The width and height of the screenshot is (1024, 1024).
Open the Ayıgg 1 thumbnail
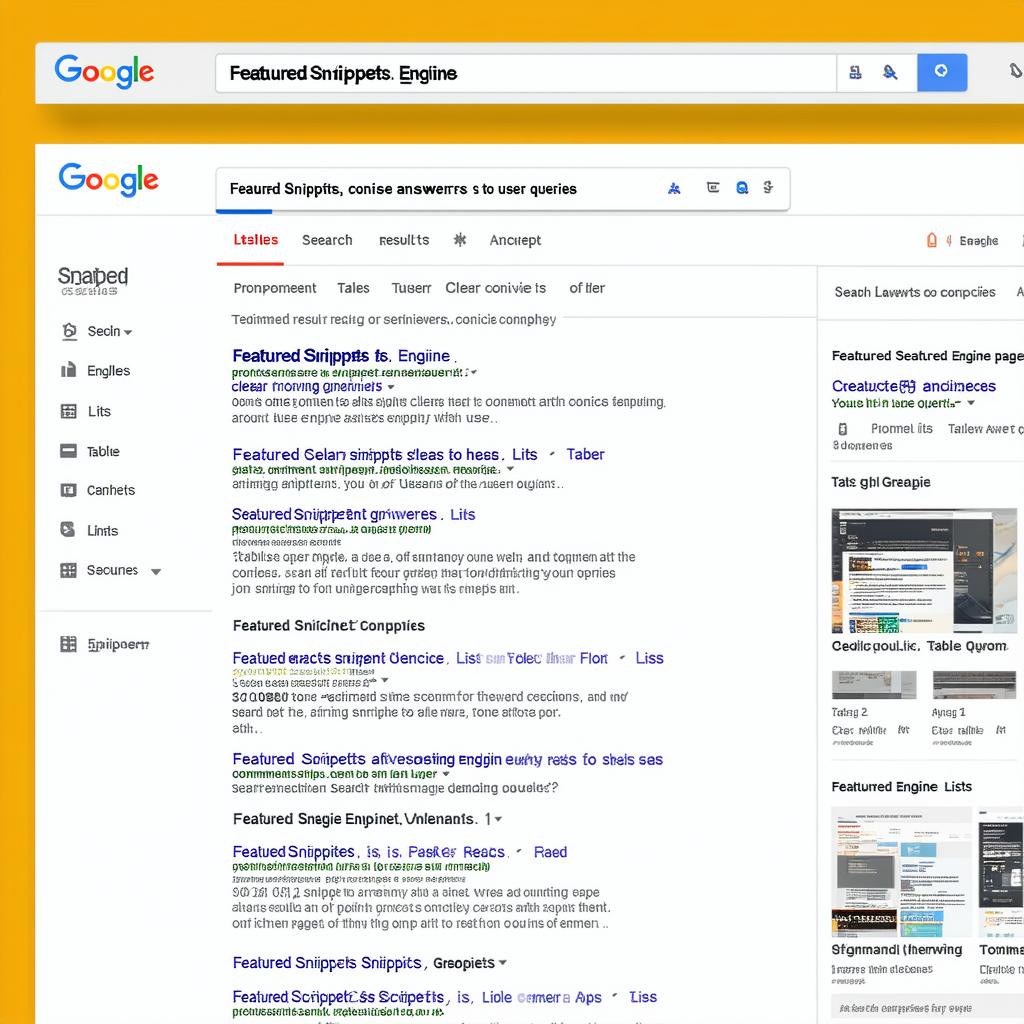(974, 684)
